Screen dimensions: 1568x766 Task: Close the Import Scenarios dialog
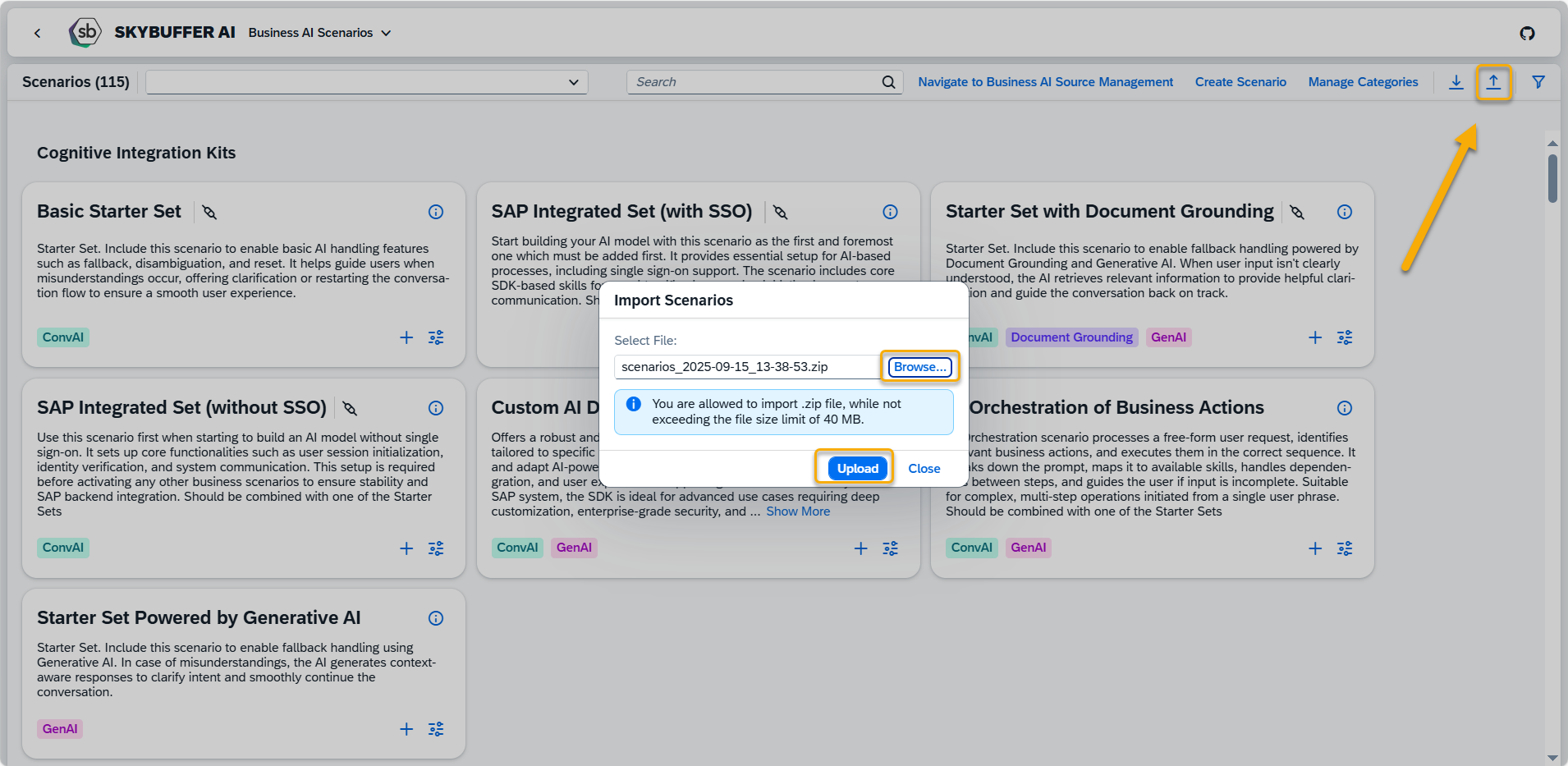click(924, 469)
